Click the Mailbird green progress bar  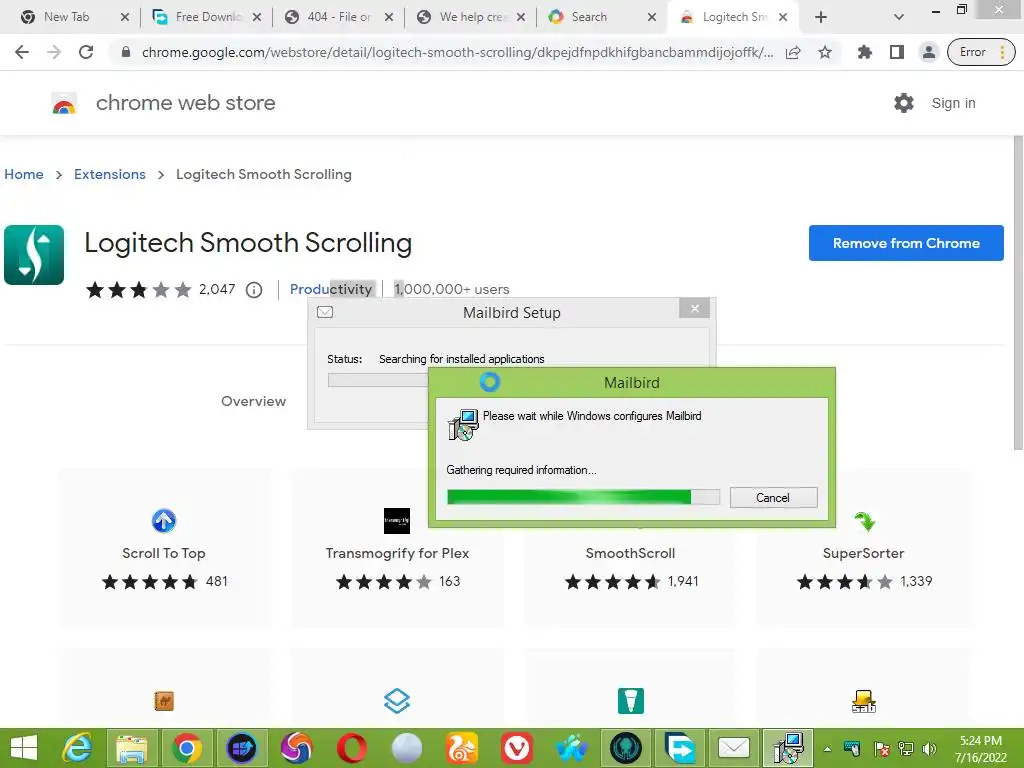click(x=583, y=497)
